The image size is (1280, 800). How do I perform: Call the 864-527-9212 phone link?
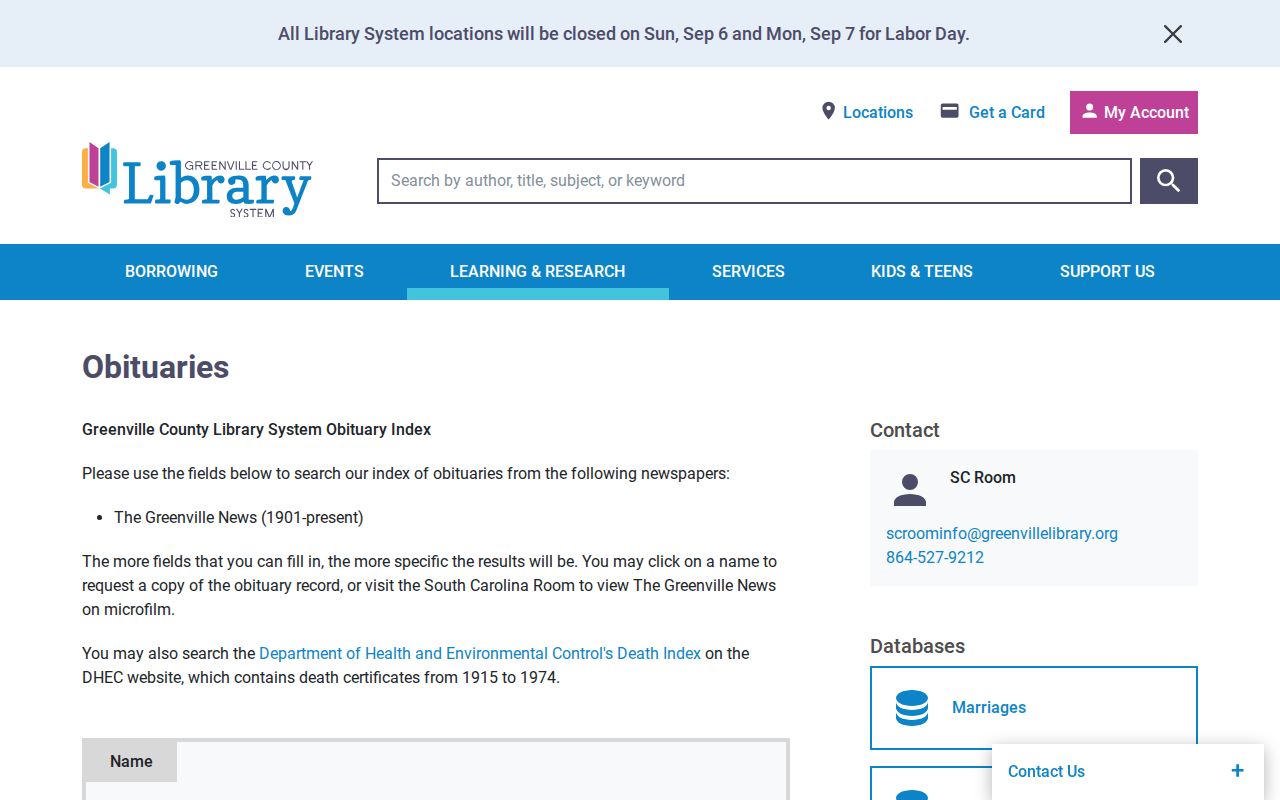tap(935, 558)
